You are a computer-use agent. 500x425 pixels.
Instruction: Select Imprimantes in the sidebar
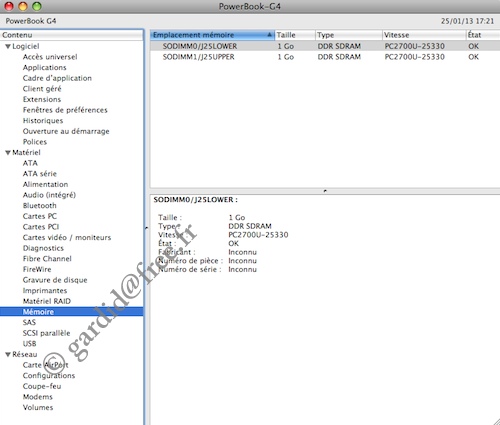tap(45, 291)
